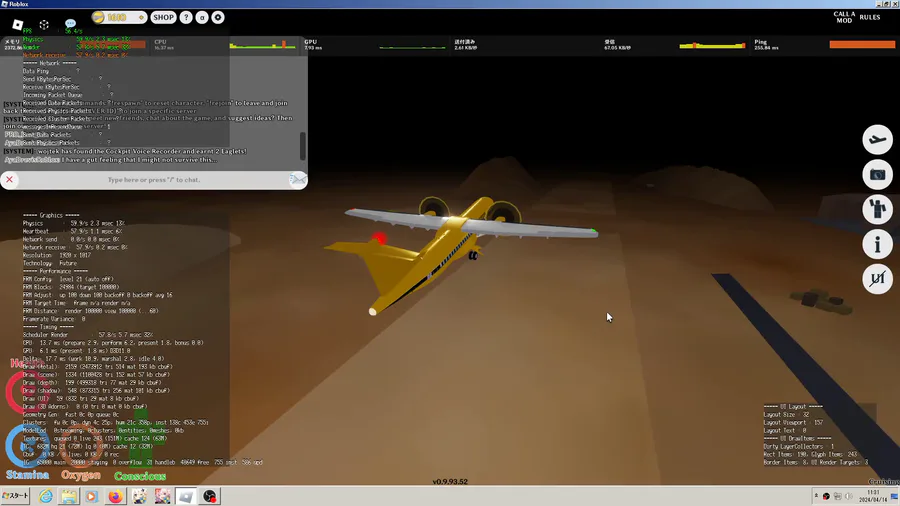Open the camera icon button on right
Image resolution: width=900 pixels, height=506 pixels.
click(877, 174)
